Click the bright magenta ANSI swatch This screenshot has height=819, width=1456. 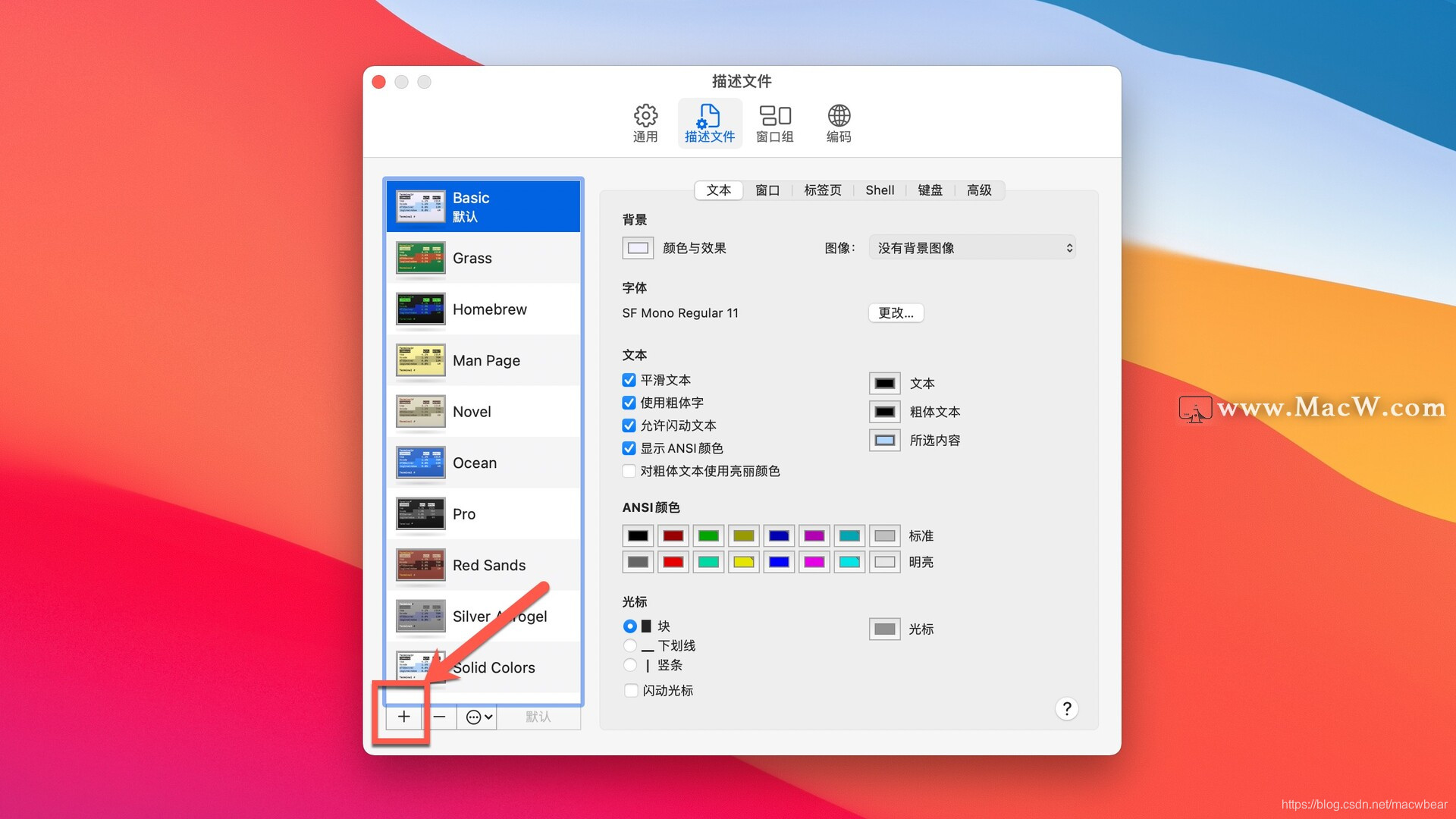814,562
